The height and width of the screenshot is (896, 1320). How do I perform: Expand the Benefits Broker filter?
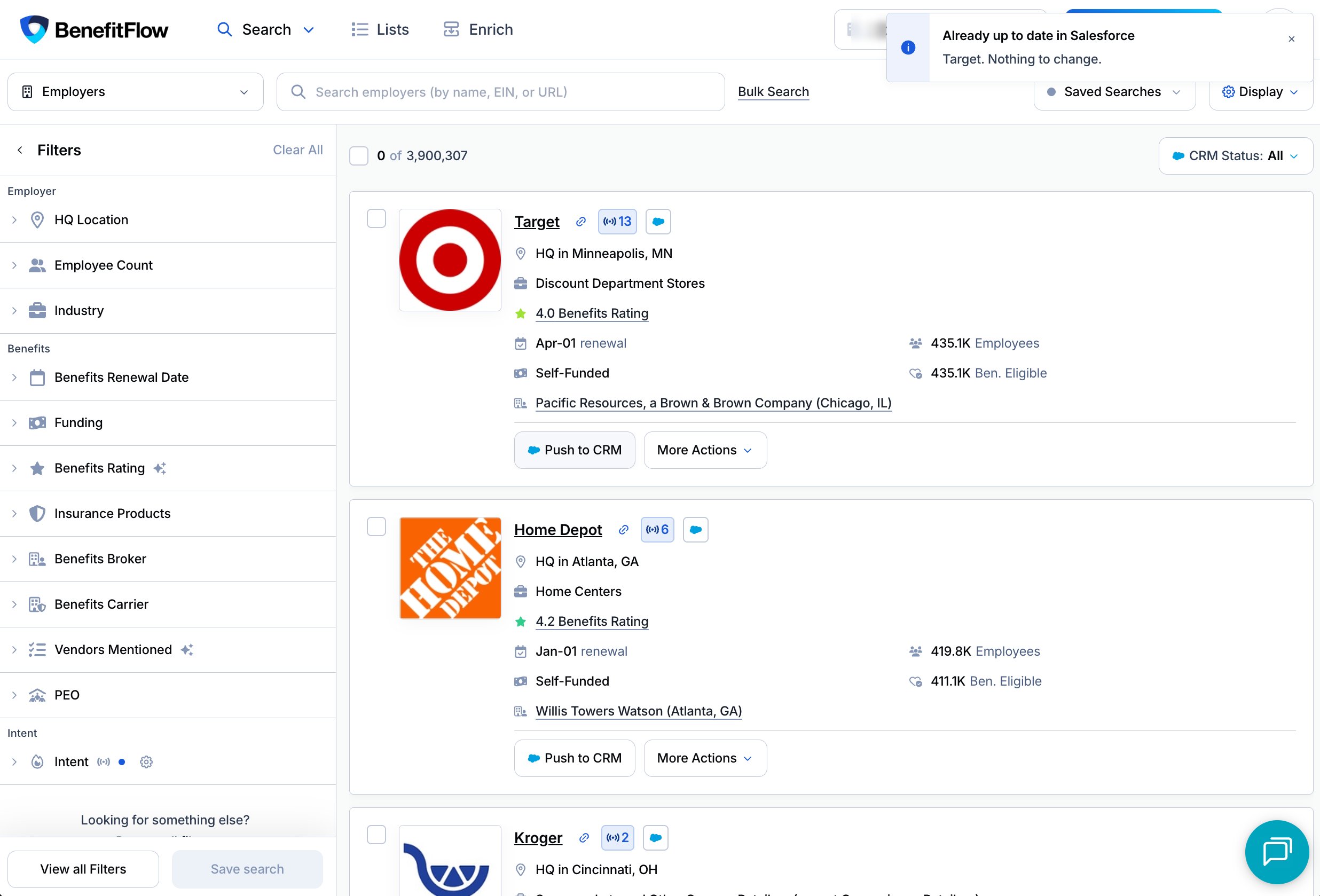point(168,559)
